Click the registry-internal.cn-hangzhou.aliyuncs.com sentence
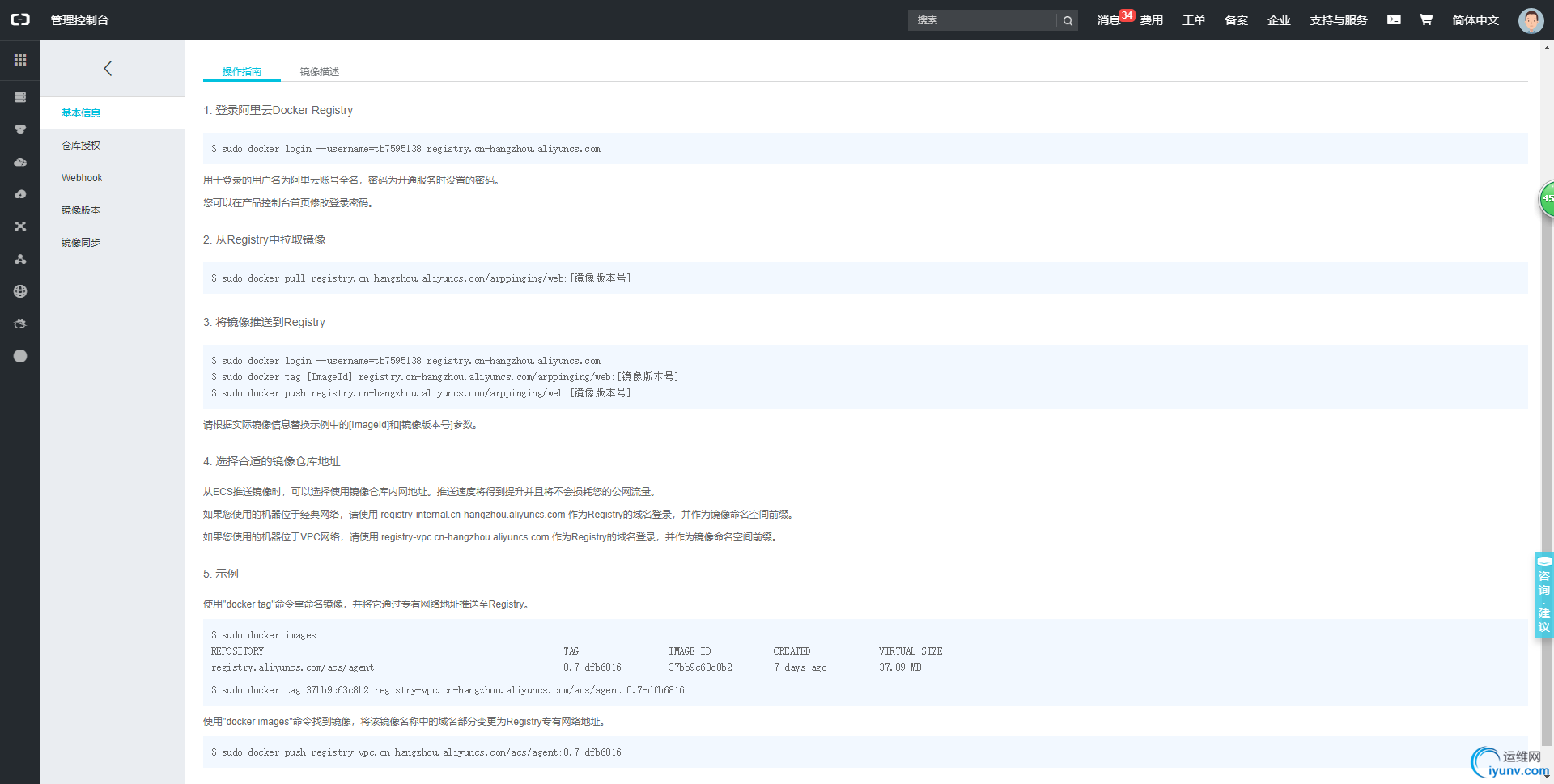The height and width of the screenshot is (784, 1554). [499, 515]
